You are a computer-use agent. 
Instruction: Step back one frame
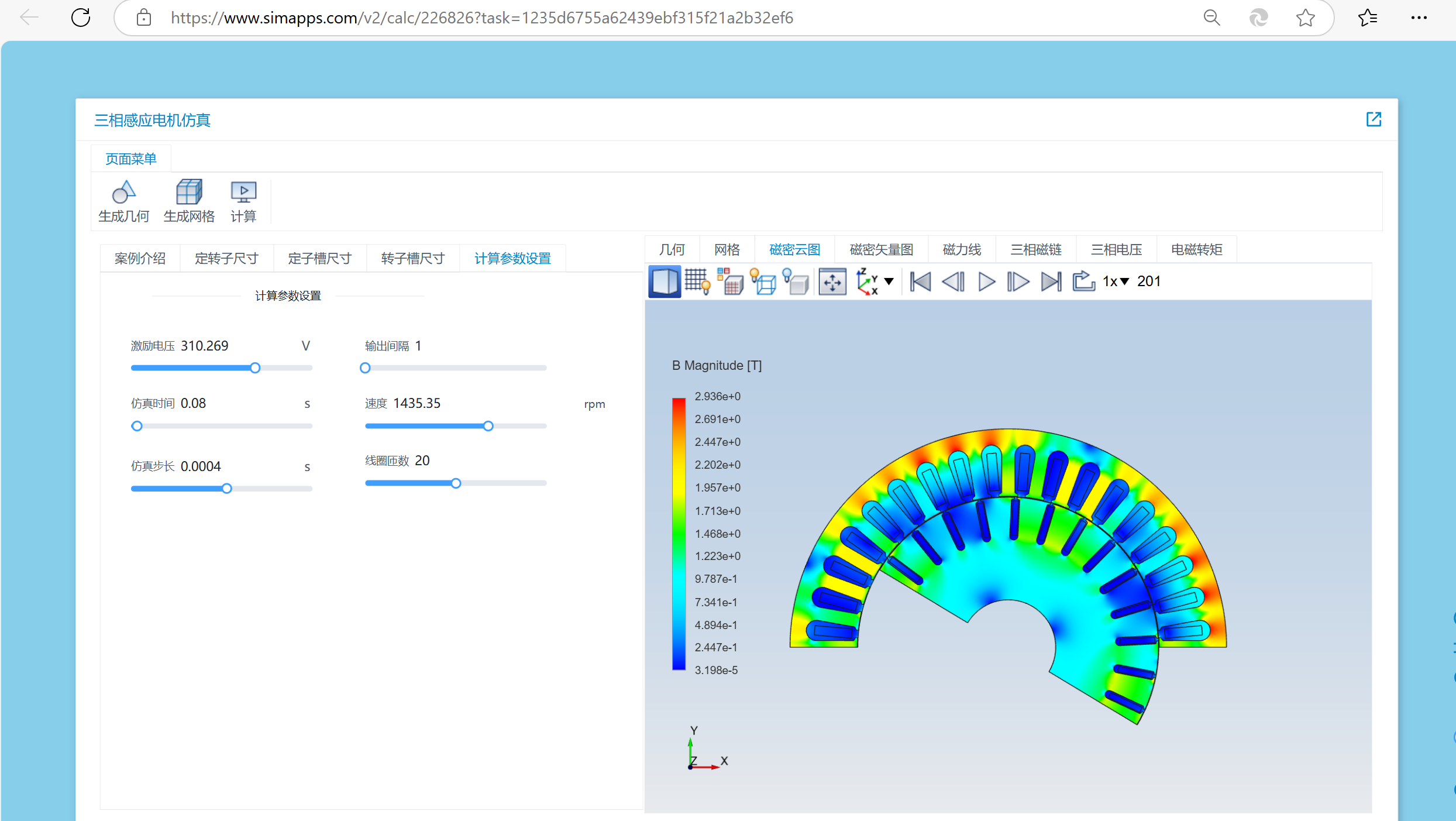954,282
